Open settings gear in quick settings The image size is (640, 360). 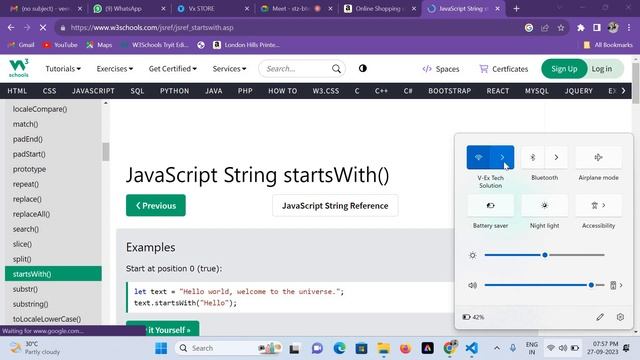tap(620, 317)
